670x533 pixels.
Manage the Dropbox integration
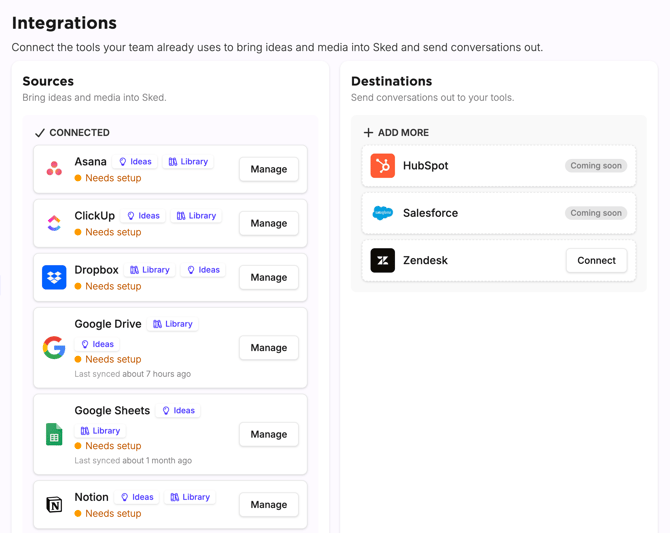click(x=269, y=277)
